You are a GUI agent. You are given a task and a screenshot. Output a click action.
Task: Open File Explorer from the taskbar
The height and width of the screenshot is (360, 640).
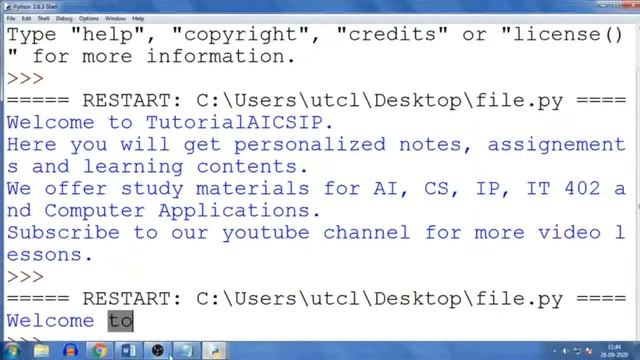coord(41,351)
